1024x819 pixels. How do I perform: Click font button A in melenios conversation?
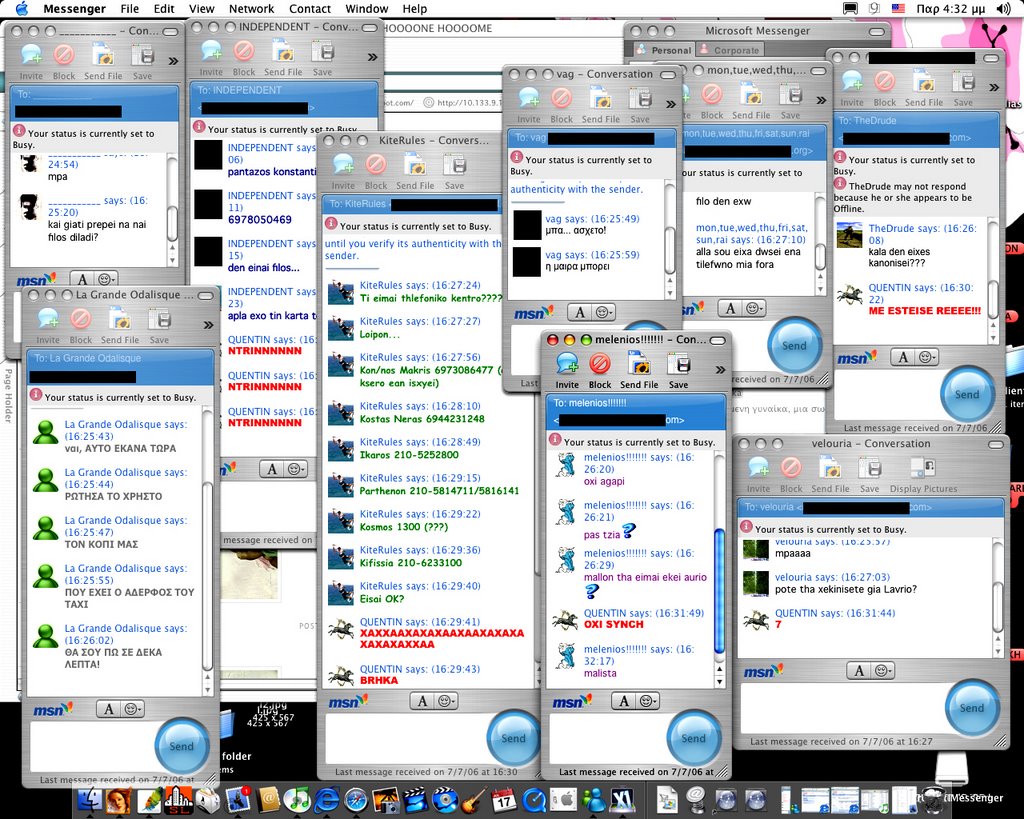624,701
